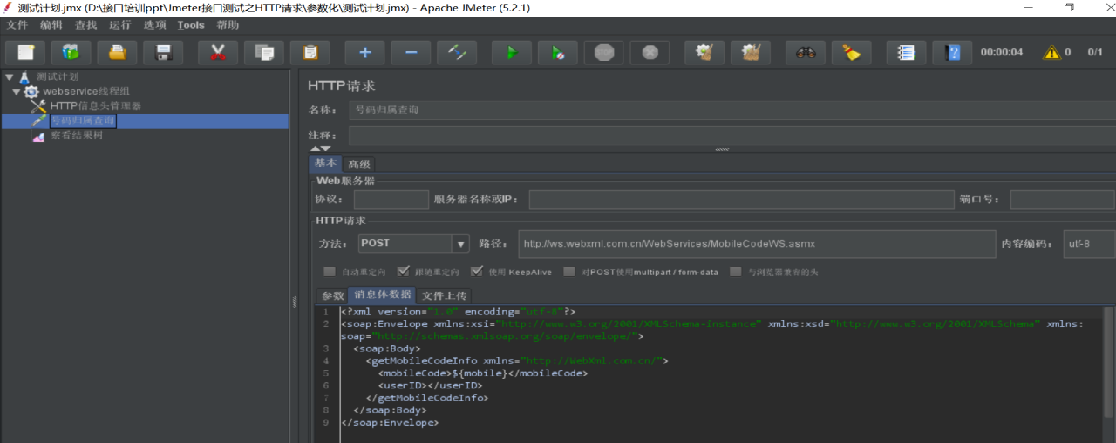Open the Function Helper list icon
Image resolution: width=1116 pixels, height=443 pixels.
906,53
